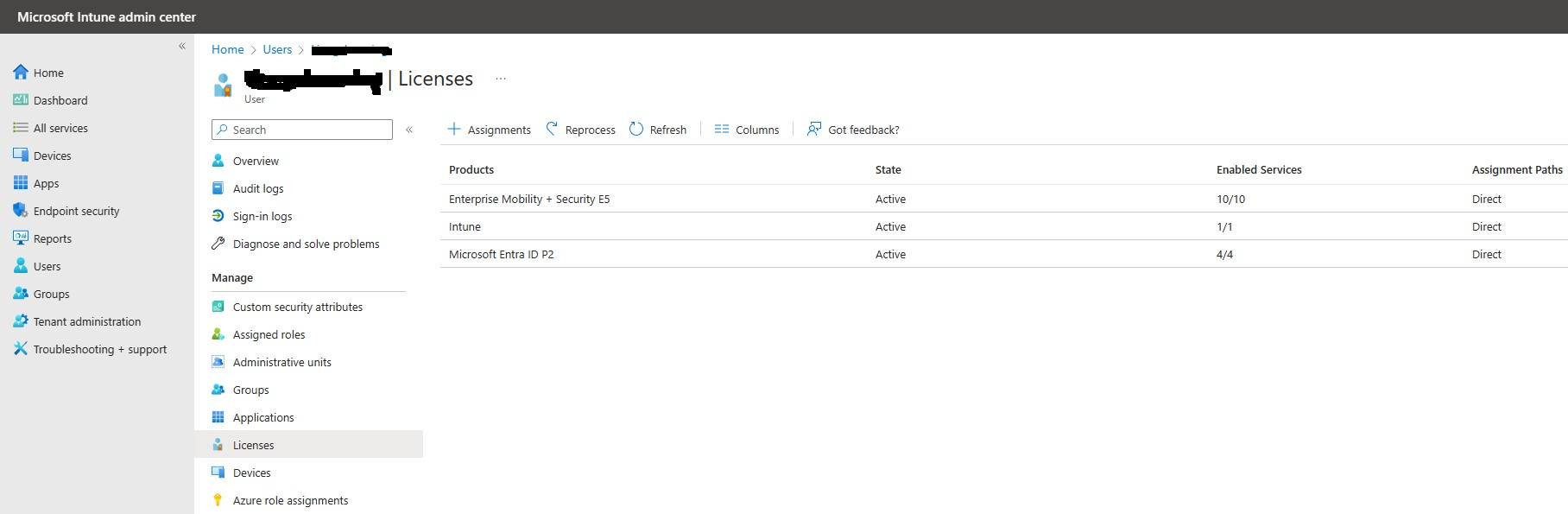Sort by the Products column header

tap(471, 169)
